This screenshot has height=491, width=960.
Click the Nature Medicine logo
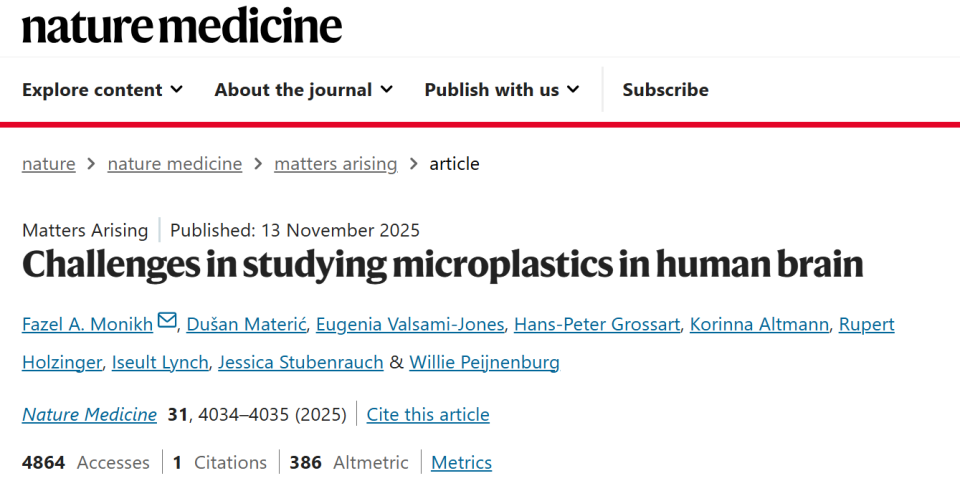182,26
